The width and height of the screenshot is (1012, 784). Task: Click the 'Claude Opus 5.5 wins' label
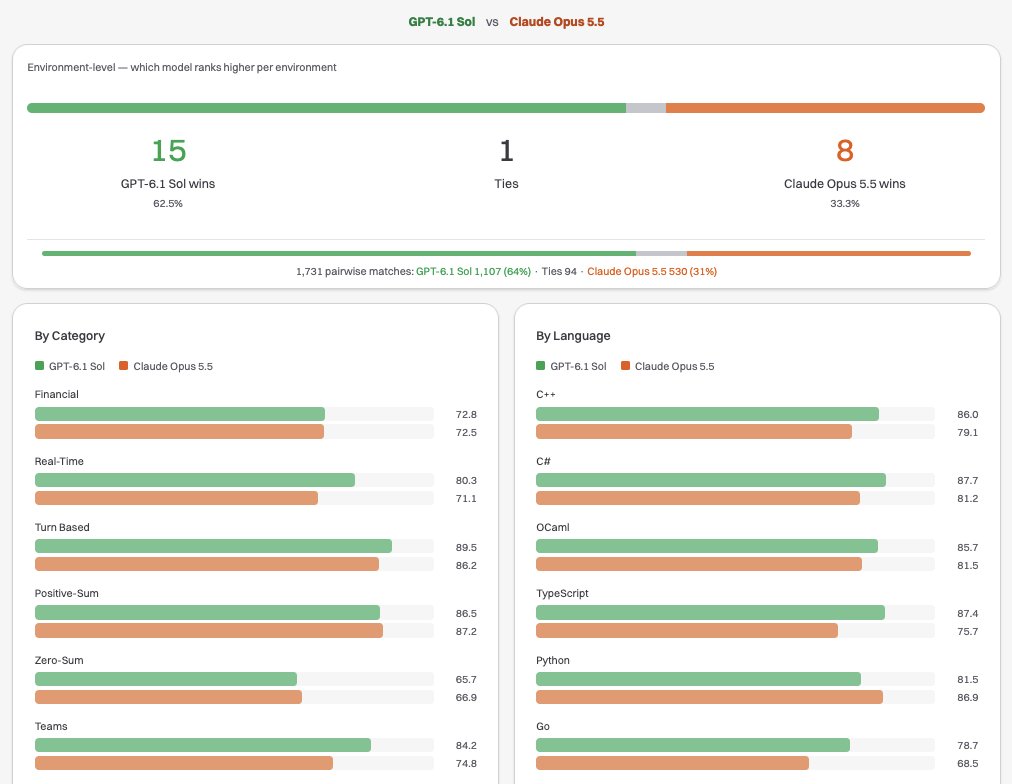point(844,184)
